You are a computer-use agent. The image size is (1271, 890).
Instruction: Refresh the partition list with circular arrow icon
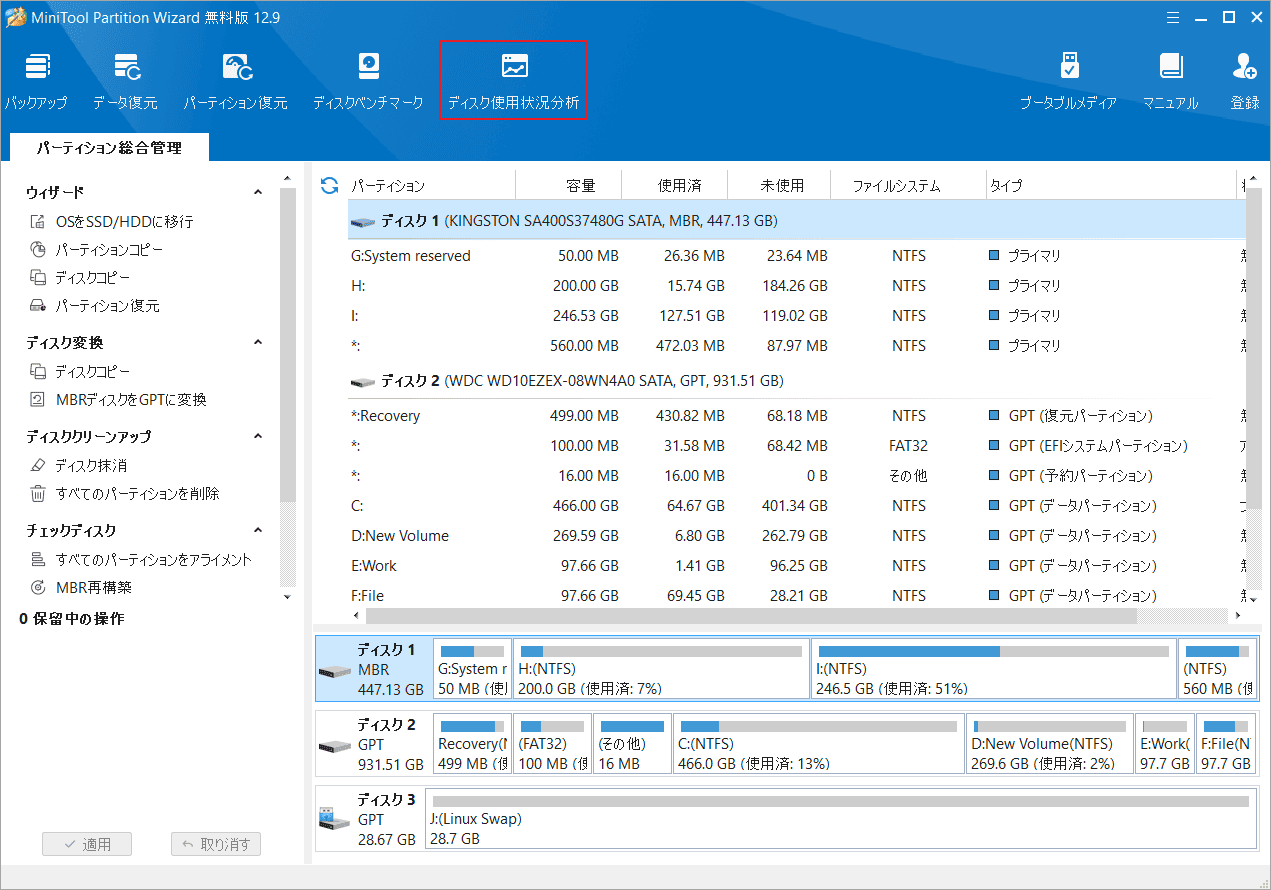tap(328, 184)
